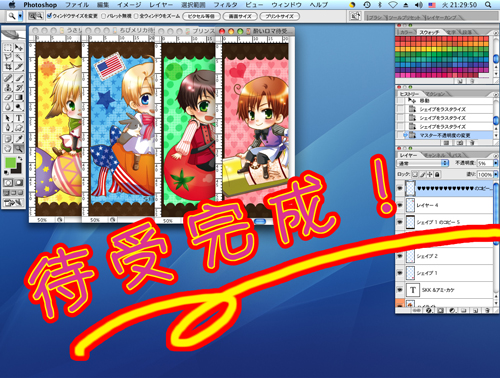The height and width of the screenshot is (378, 500).
Task: Select the Pen tool
Action: 8,128
